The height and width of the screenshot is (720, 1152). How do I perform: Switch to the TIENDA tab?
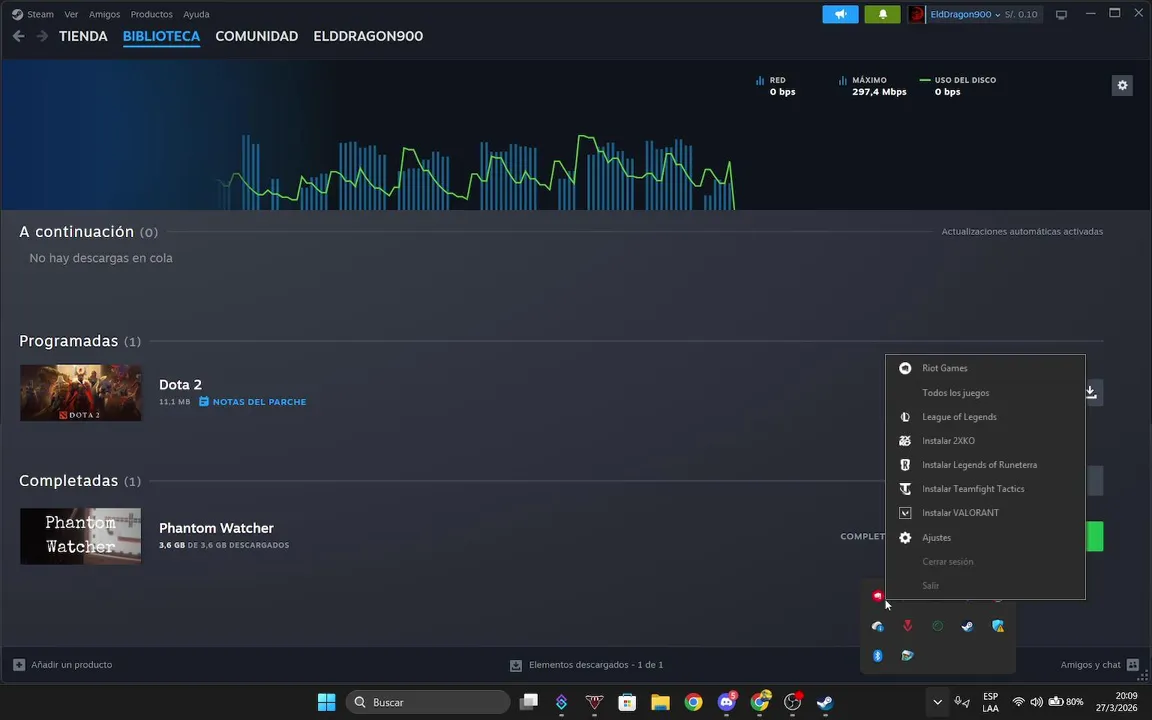click(x=83, y=36)
